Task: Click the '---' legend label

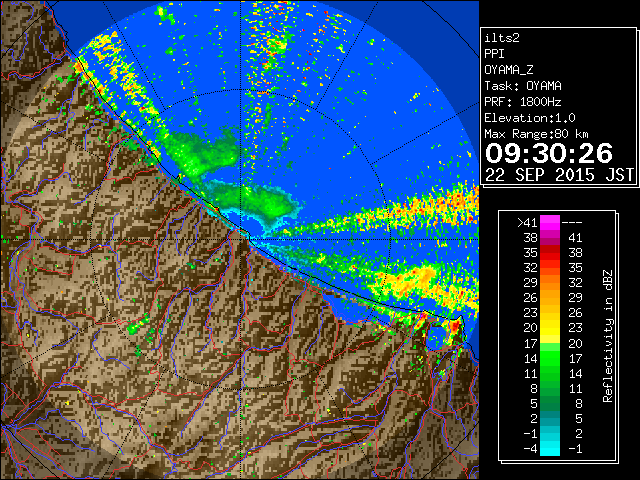Action: tap(572, 222)
